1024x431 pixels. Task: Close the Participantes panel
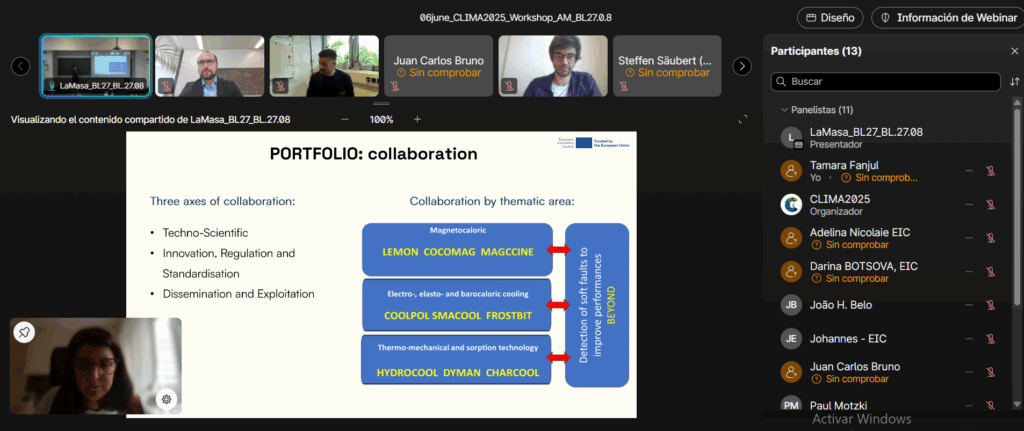click(1014, 51)
